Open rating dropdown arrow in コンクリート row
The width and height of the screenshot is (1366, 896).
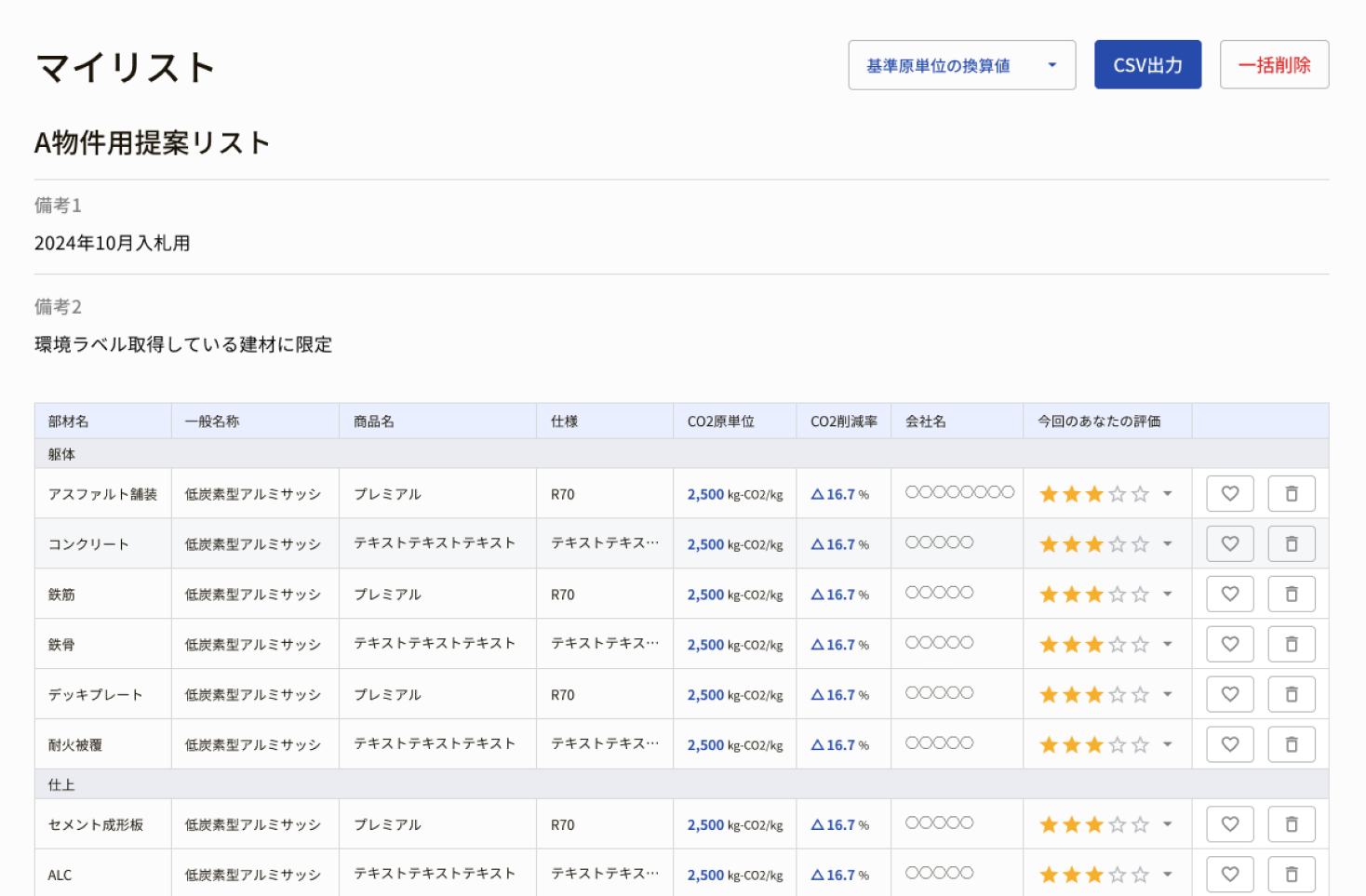pyautogui.click(x=1167, y=544)
